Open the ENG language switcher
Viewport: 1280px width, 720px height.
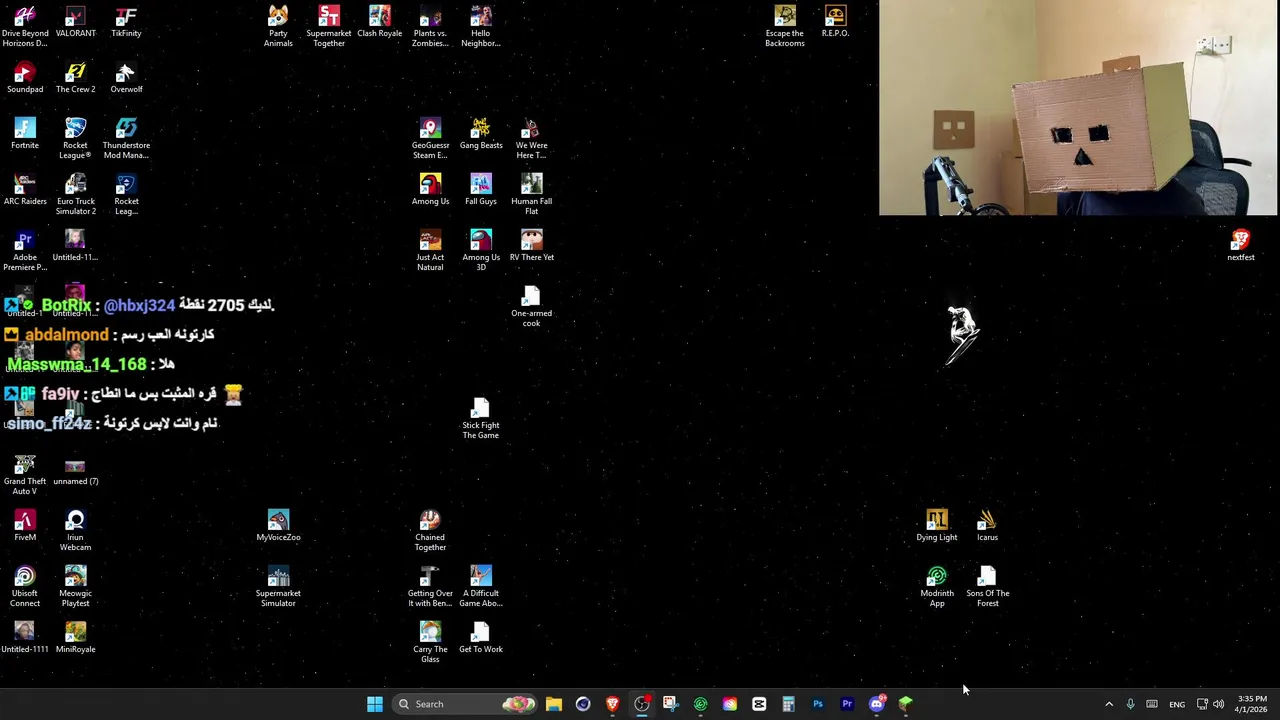(x=1177, y=704)
